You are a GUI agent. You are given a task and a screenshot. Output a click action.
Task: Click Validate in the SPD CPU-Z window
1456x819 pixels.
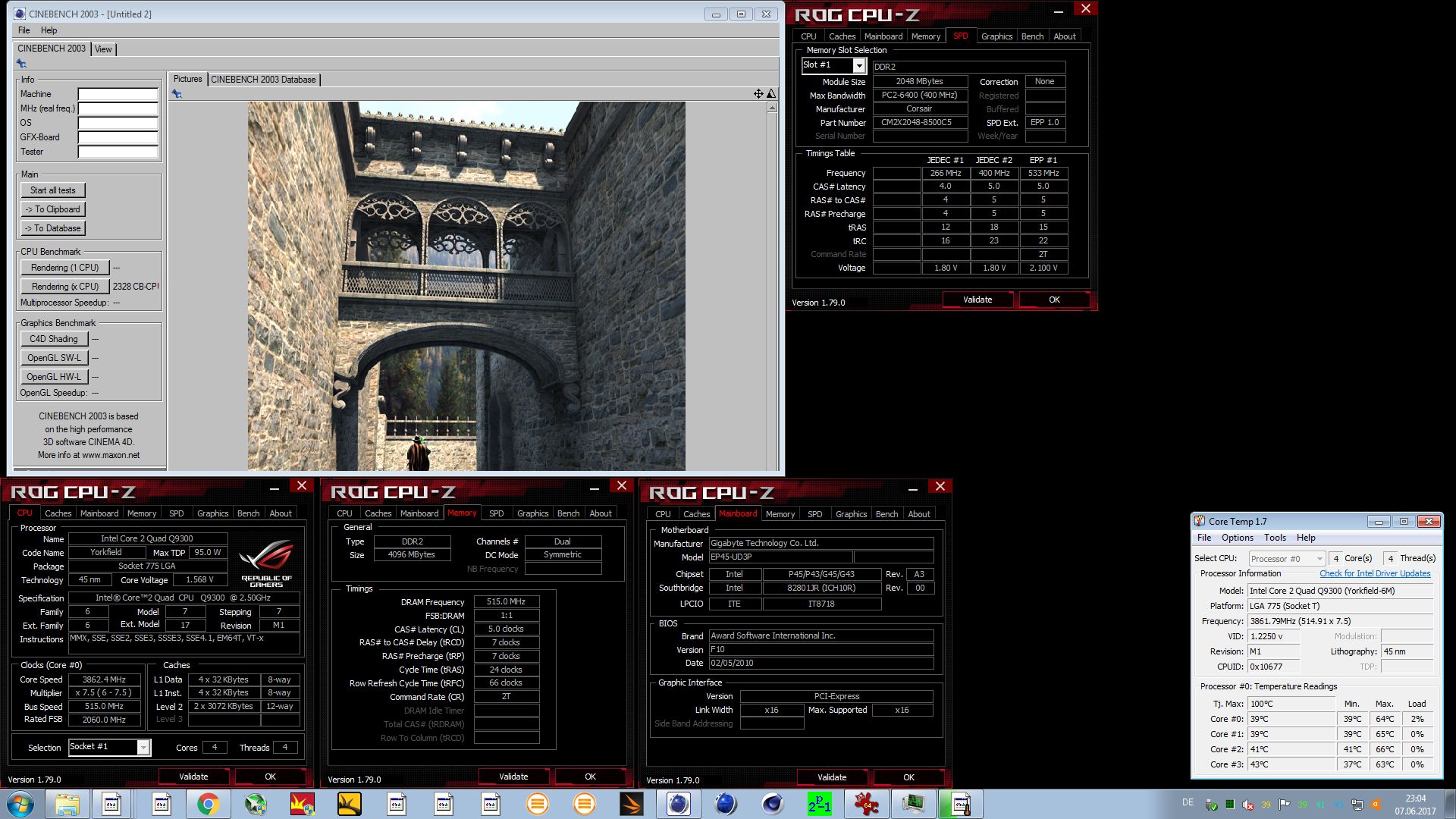click(x=977, y=300)
